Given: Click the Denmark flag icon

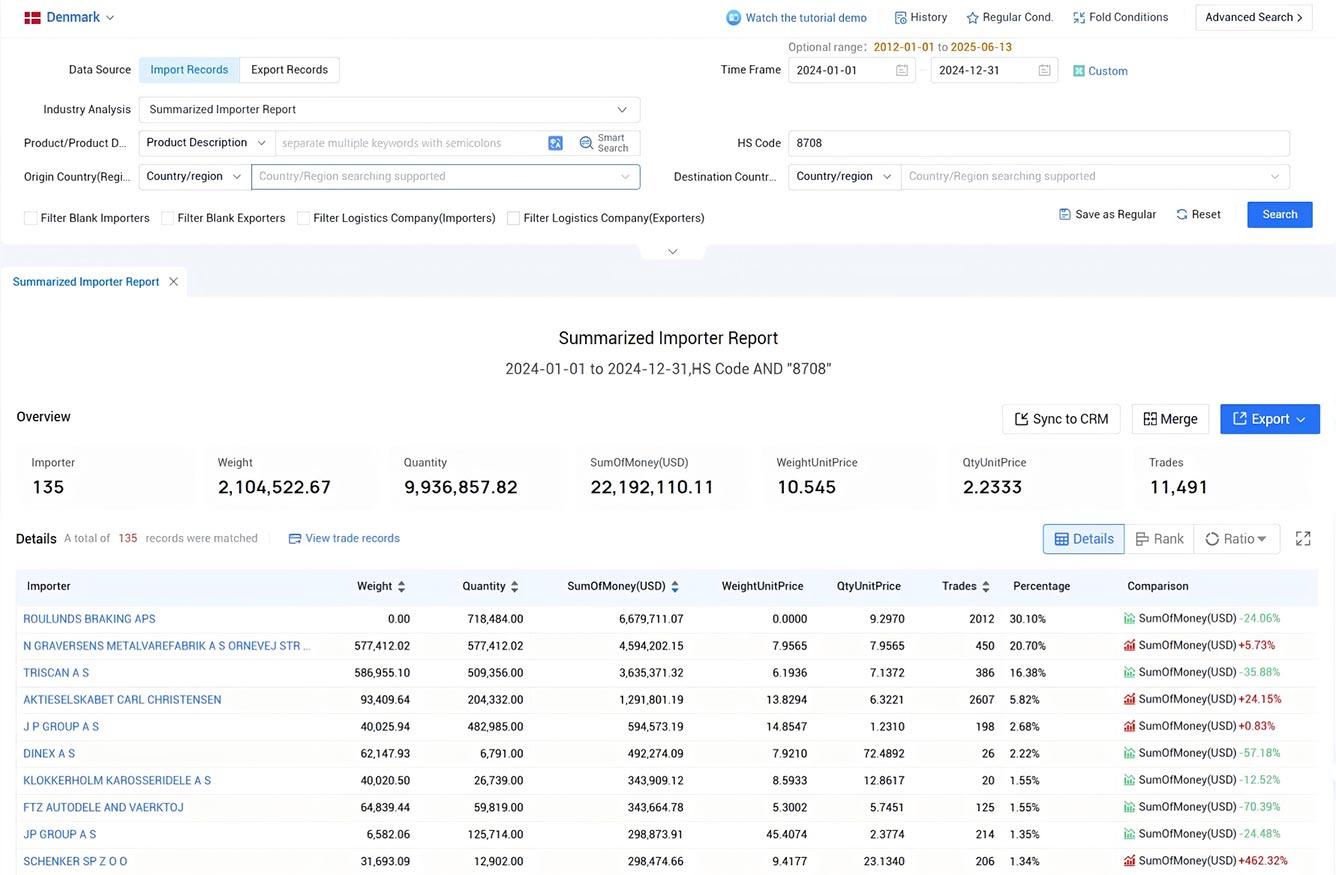Looking at the screenshot, I should pos(32,17).
